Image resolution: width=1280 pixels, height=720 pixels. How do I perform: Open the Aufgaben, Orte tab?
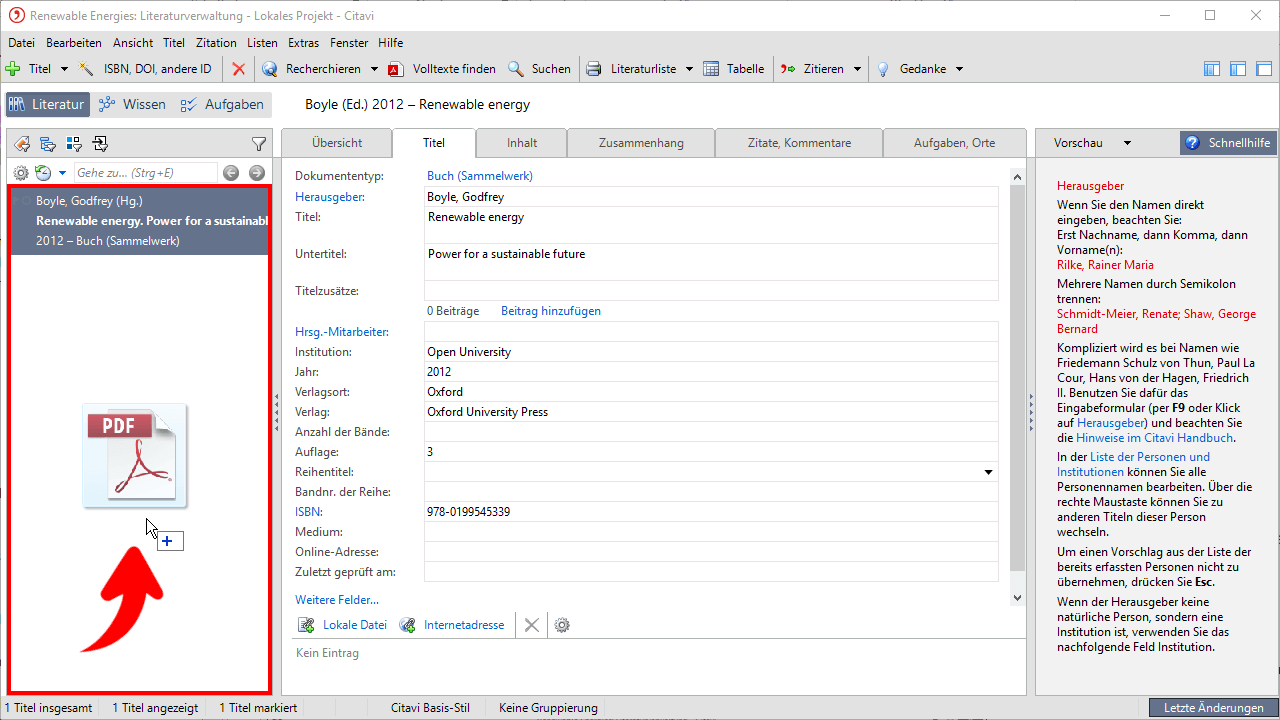[954, 143]
